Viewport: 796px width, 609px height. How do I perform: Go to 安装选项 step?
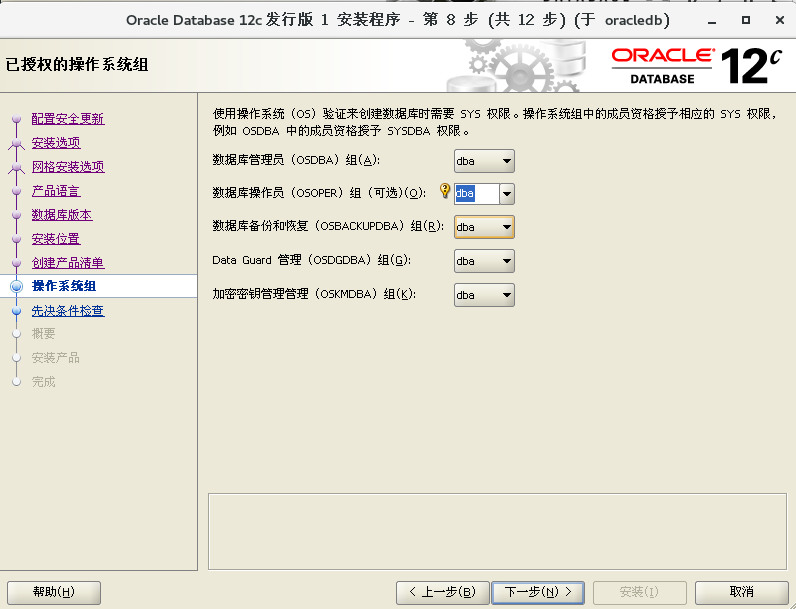(x=56, y=143)
